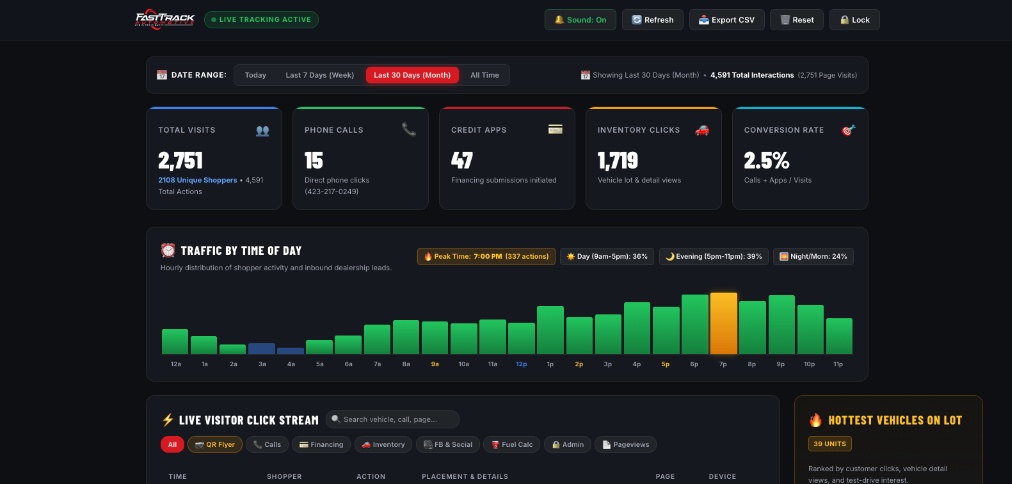The height and width of the screenshot is (484, 1012).
Task: Filter by QR Flyer
Action: click(215, 445)
